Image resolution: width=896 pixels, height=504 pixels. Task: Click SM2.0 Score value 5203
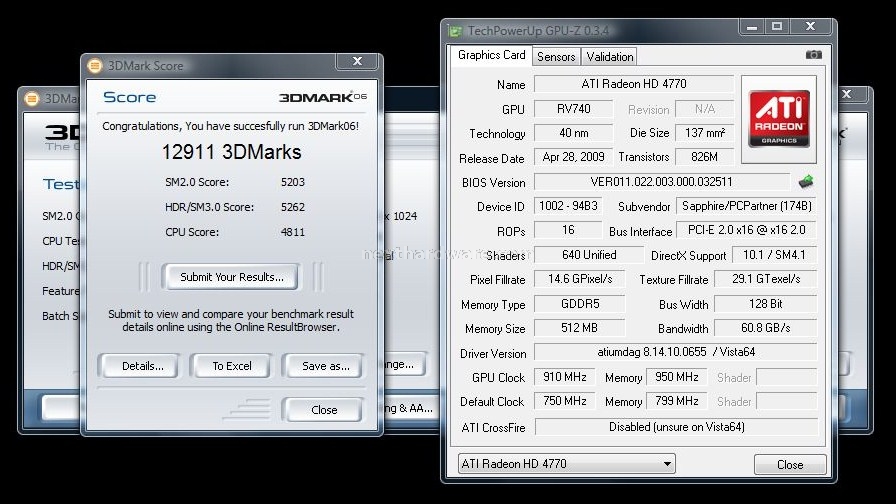[x=293, y=182]
